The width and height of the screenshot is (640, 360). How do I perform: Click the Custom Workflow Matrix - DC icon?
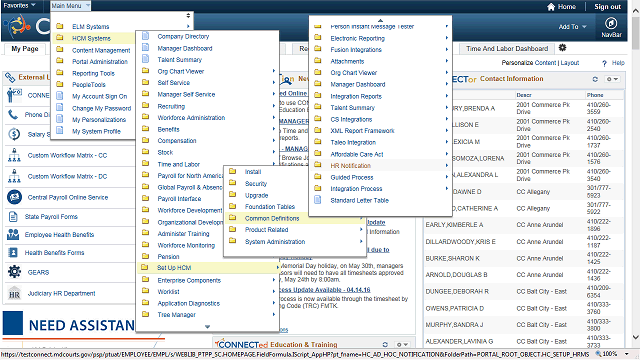click(14, 176)
